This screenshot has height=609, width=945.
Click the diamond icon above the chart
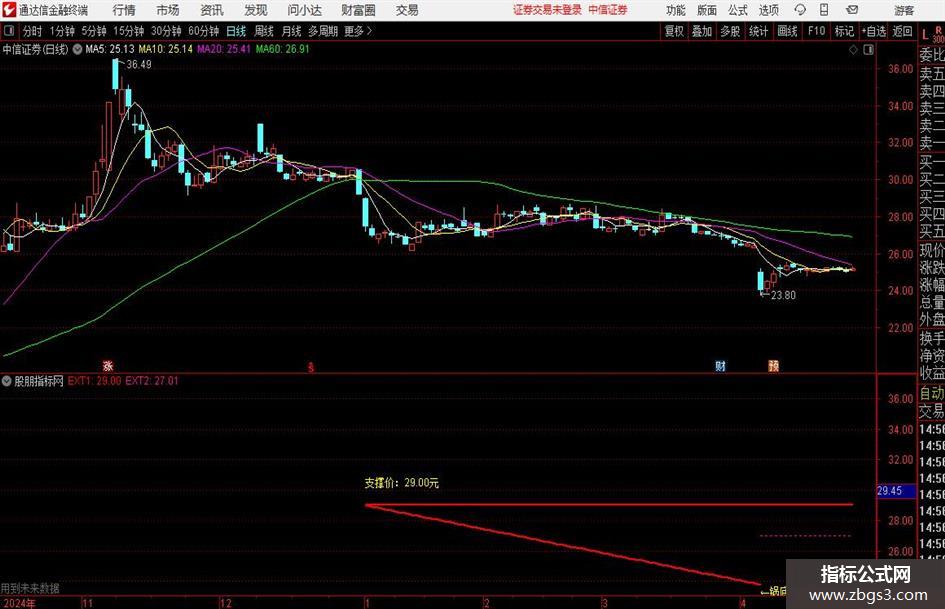pos(853,50)
